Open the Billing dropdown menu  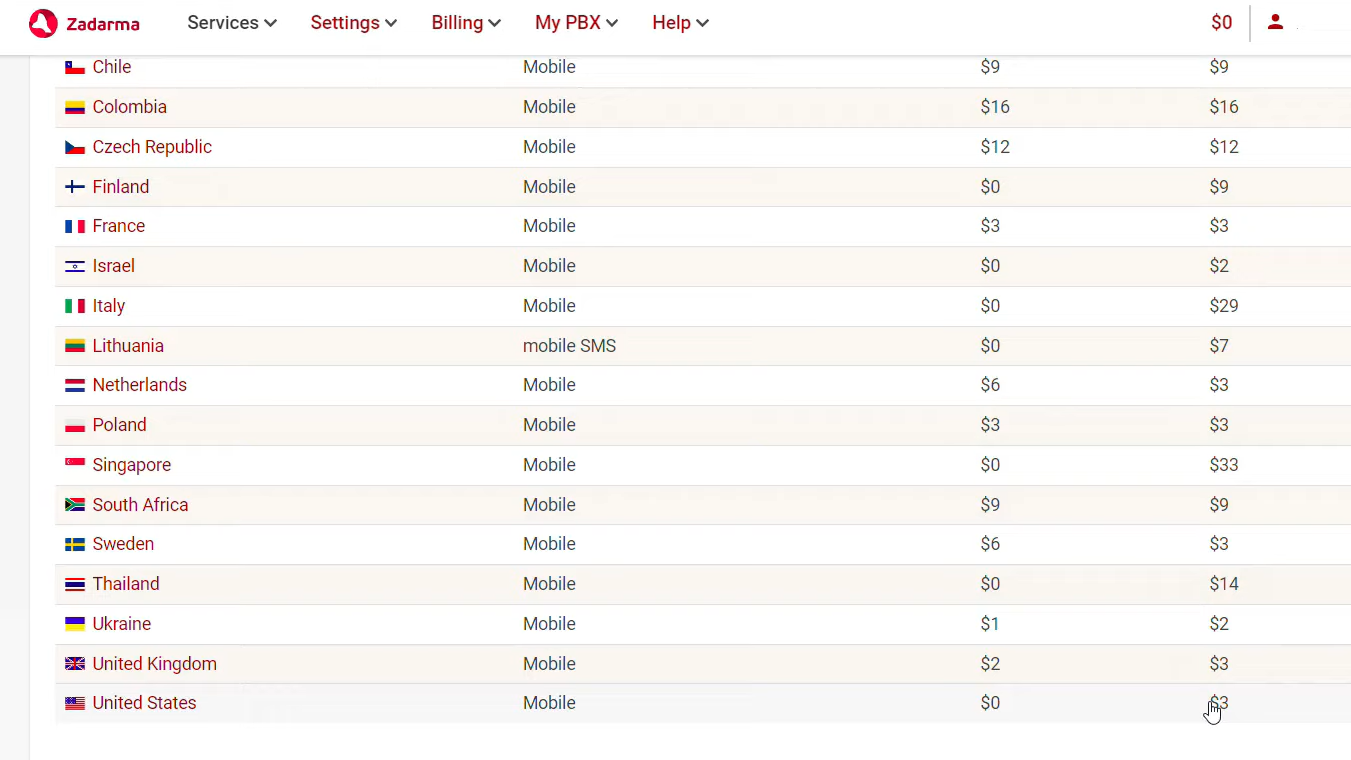coord(466,23)
